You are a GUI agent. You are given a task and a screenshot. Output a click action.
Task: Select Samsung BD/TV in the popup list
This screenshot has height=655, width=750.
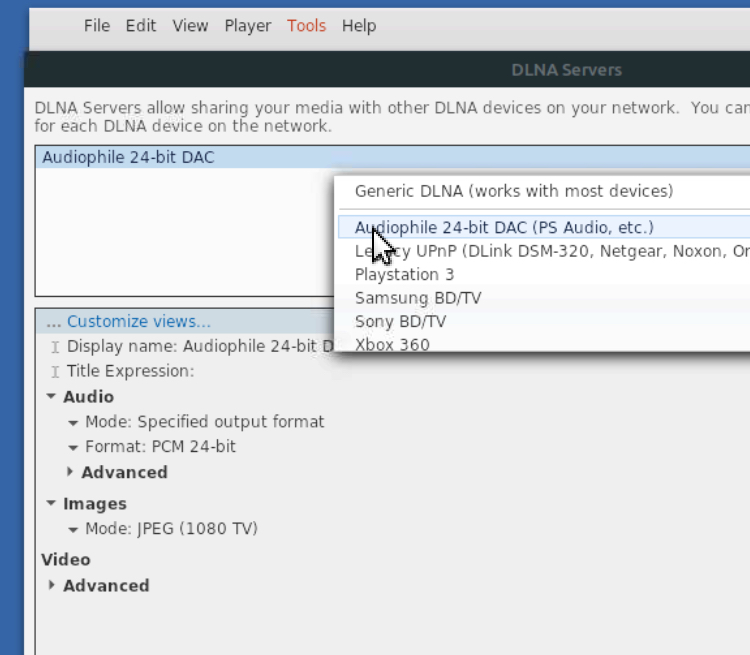pyautogui.click(x=418, y=298)
